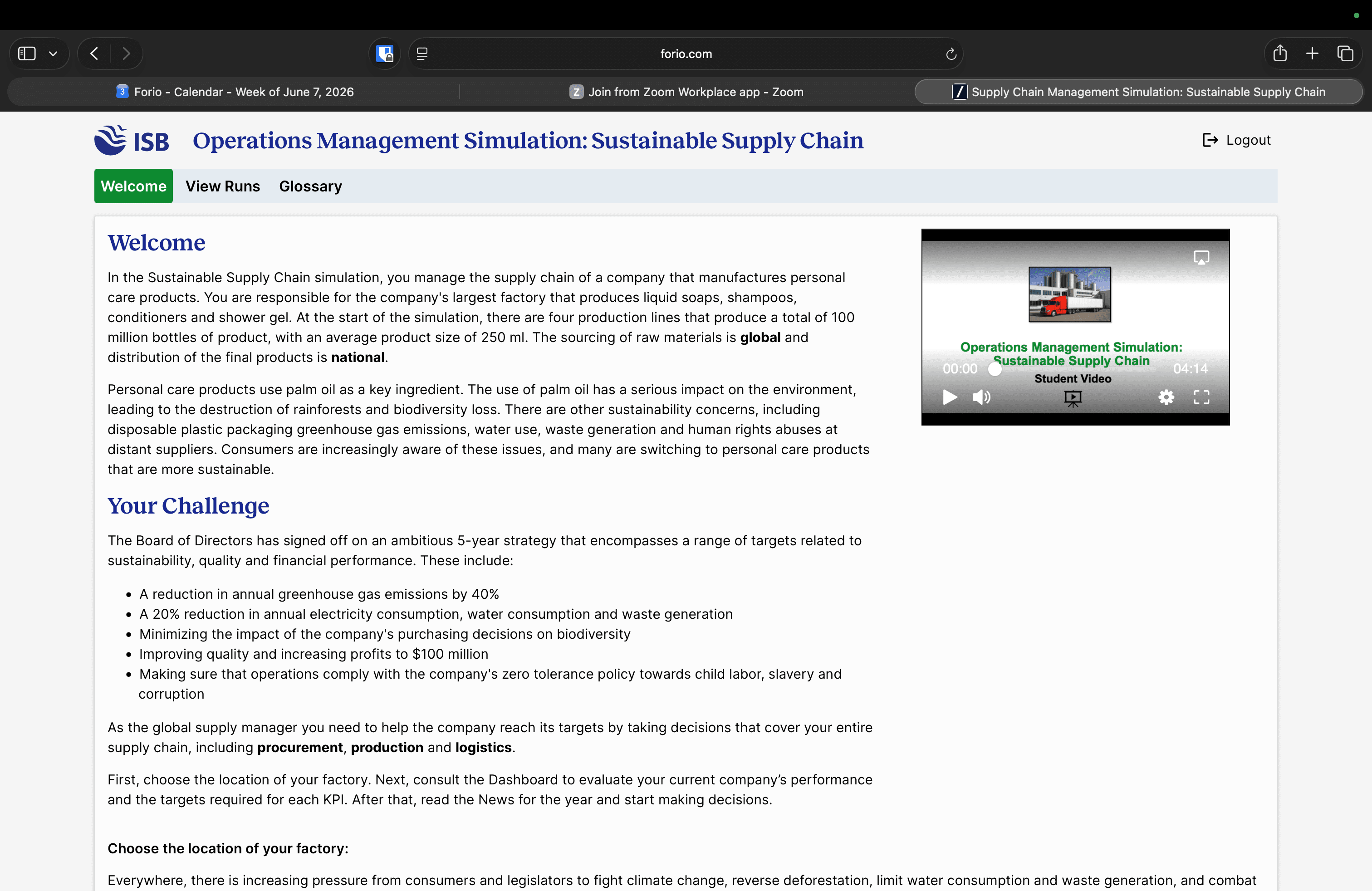Click the bold word global
1372x891 pixels.
760,337
